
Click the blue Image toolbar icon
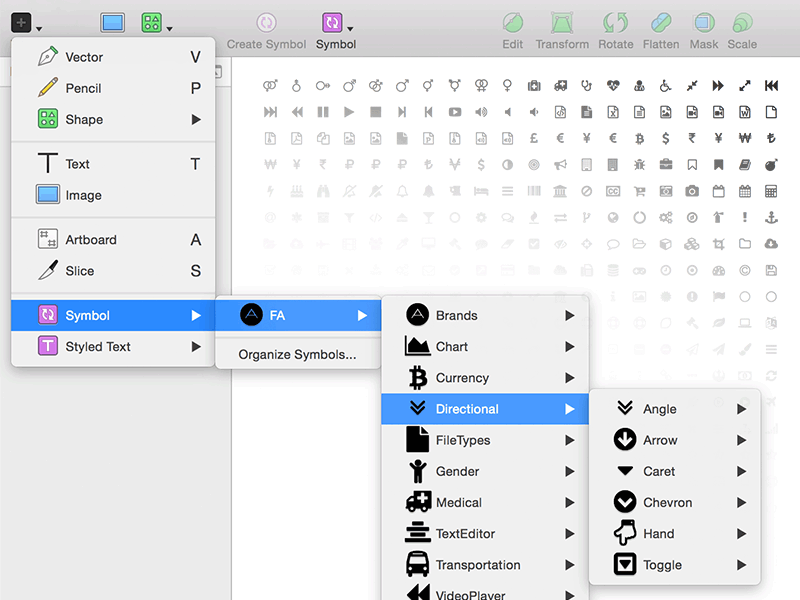(112, 20)
